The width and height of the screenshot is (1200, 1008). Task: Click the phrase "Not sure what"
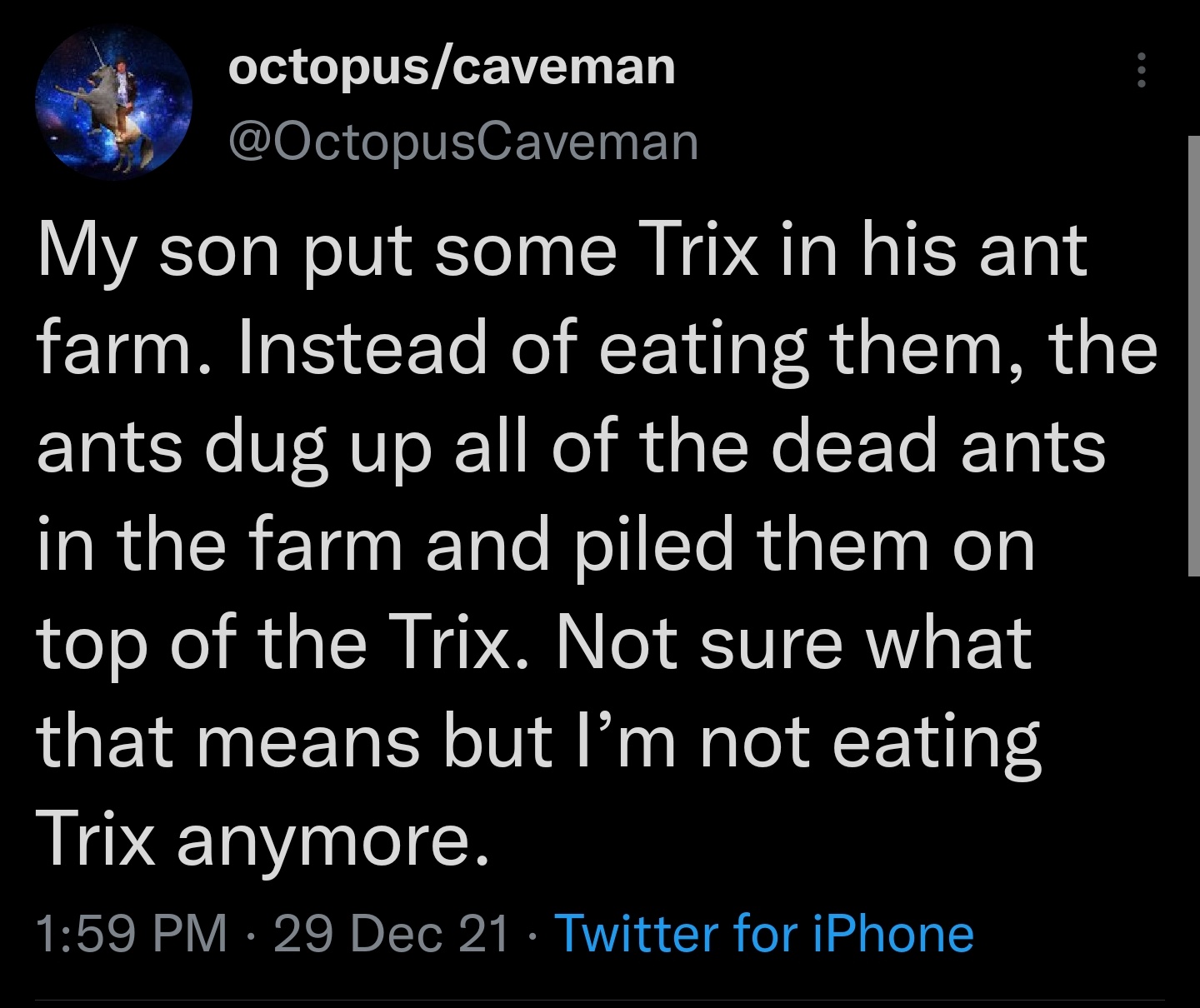793,643
